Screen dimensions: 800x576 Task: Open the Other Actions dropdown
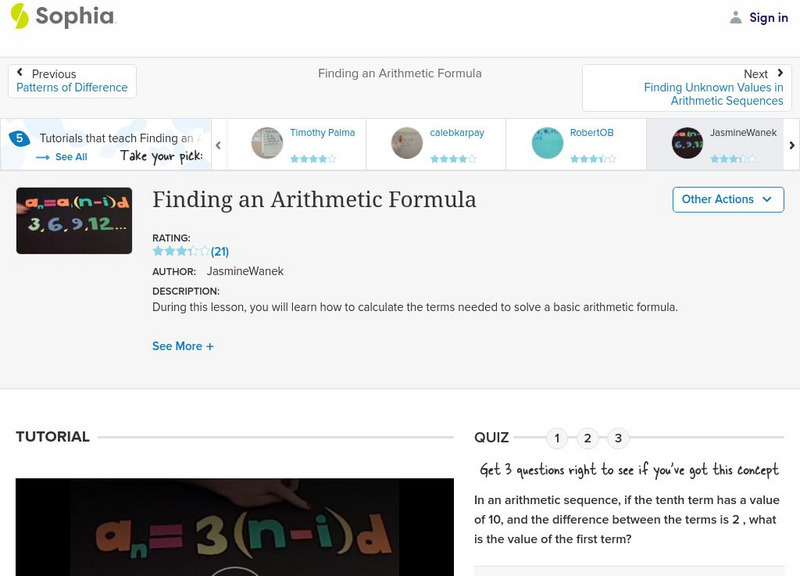(726, 199)
